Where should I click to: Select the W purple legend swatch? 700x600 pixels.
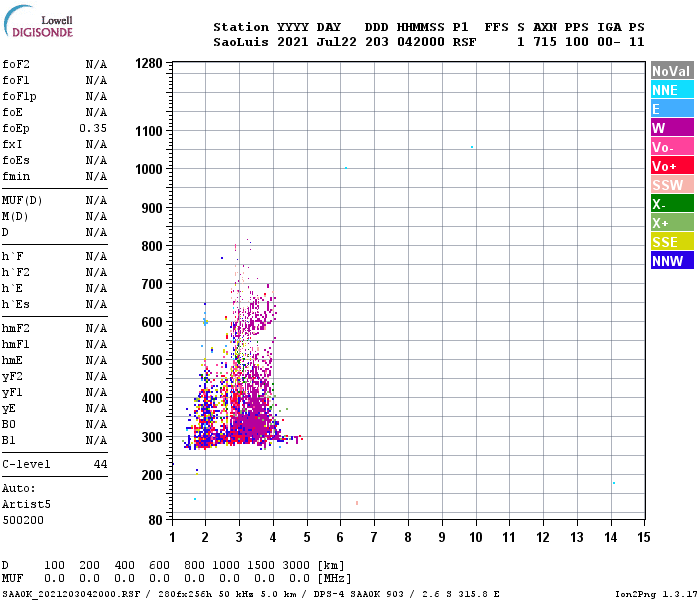point(672,128)
